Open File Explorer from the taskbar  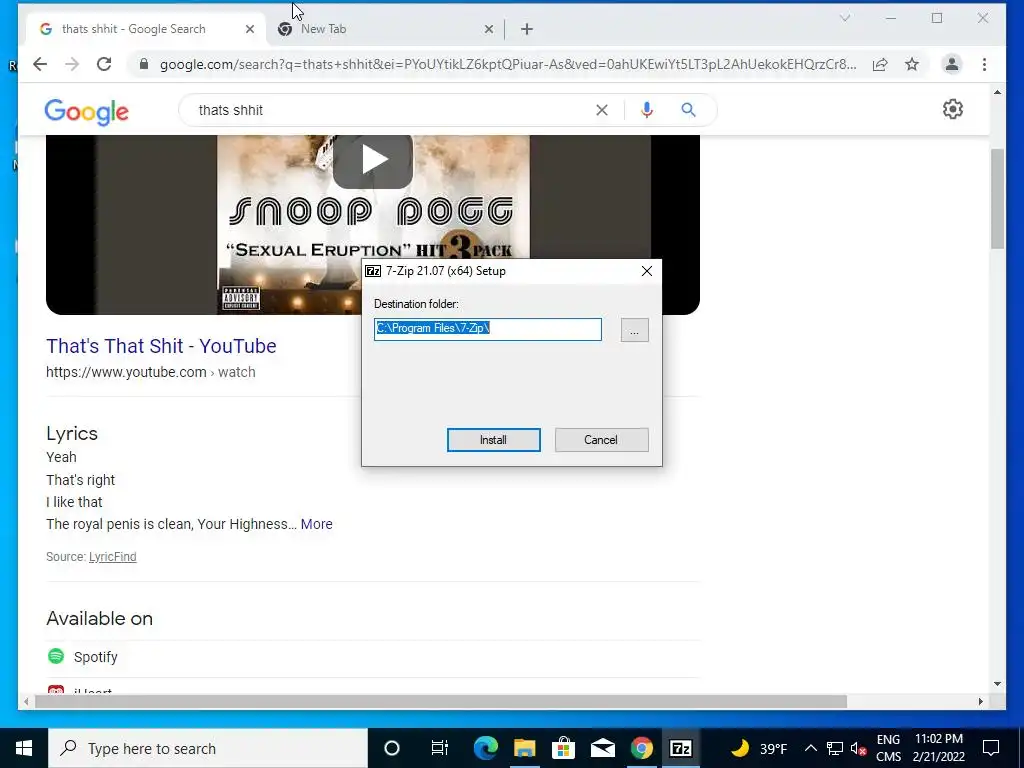pos(524,748)
